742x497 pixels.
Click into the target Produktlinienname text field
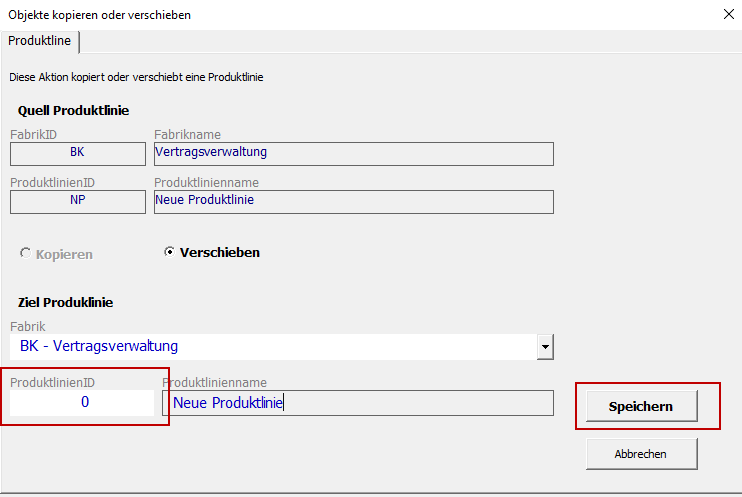click(356, 403)
